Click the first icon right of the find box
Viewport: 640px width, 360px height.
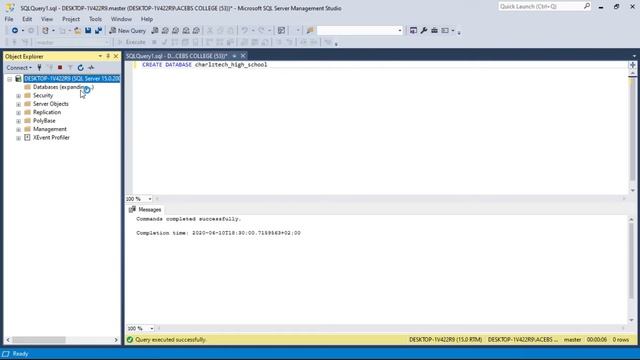coord(413,31)
